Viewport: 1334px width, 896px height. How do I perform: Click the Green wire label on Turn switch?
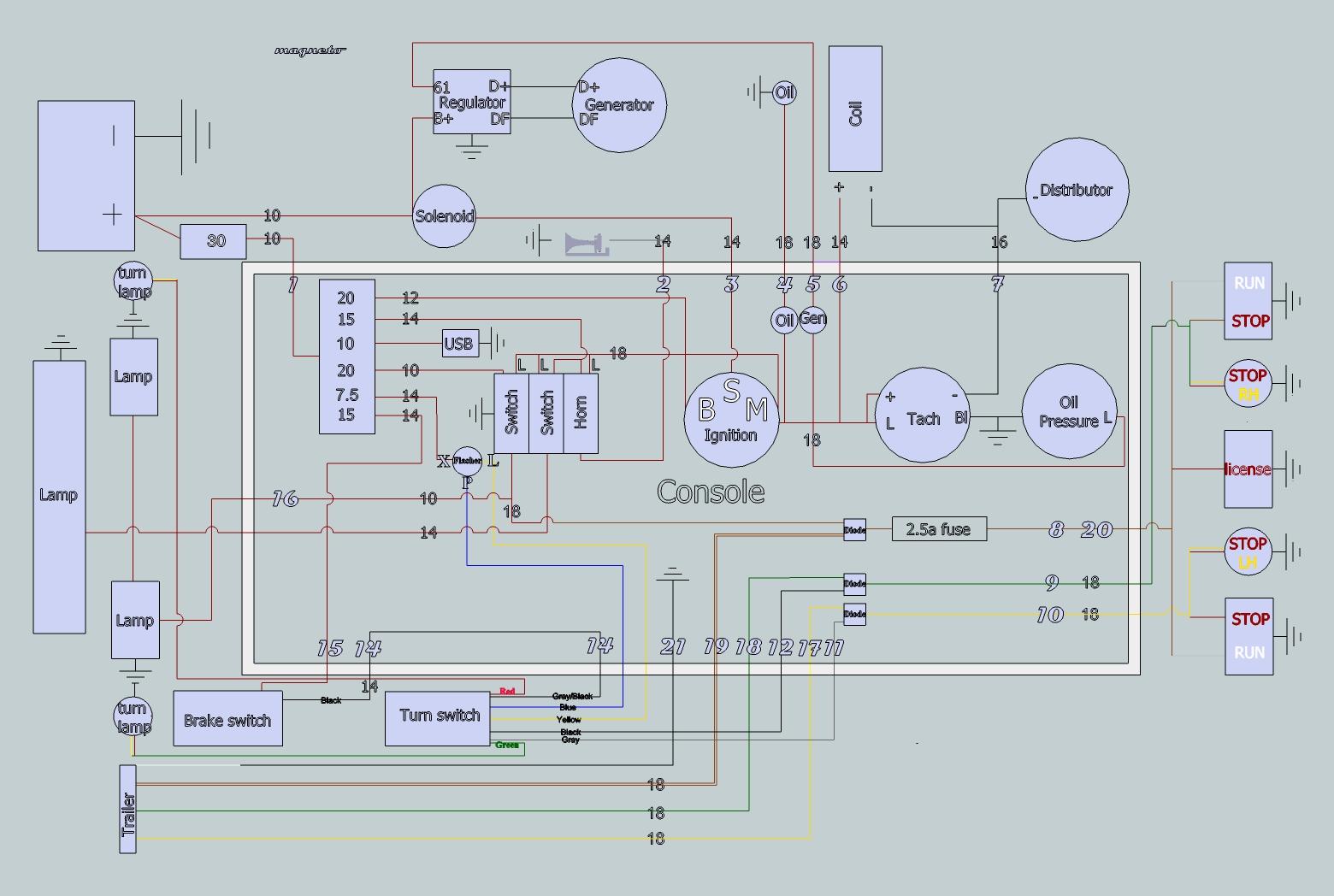pos(507,745)
